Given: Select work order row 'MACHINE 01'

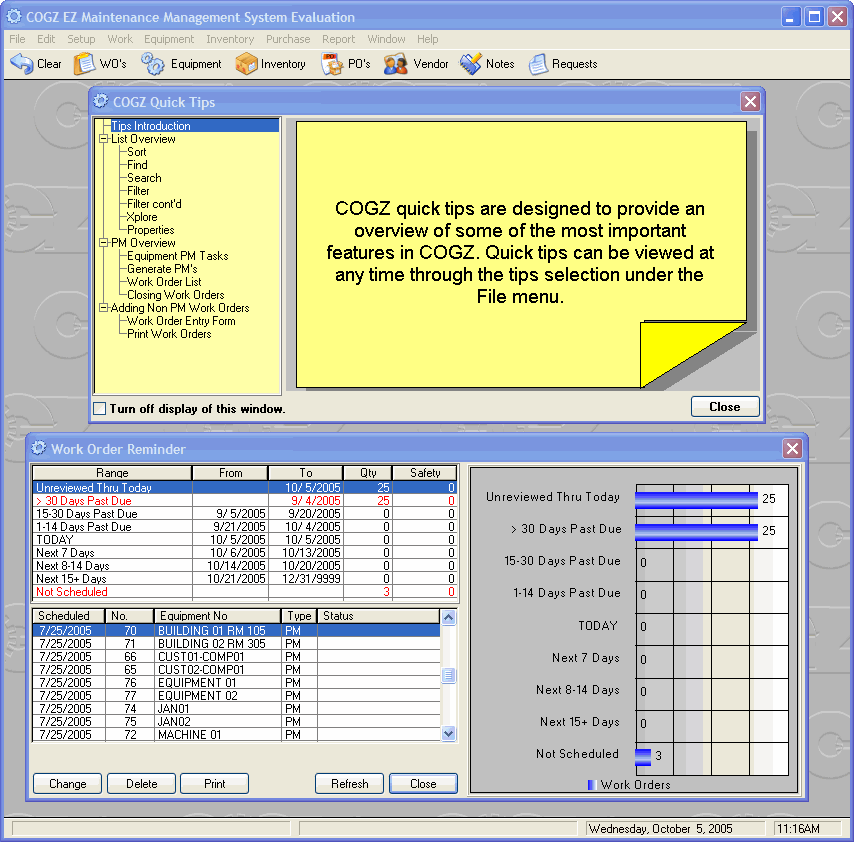Looking at the screenshot, I should pos(236,735).
